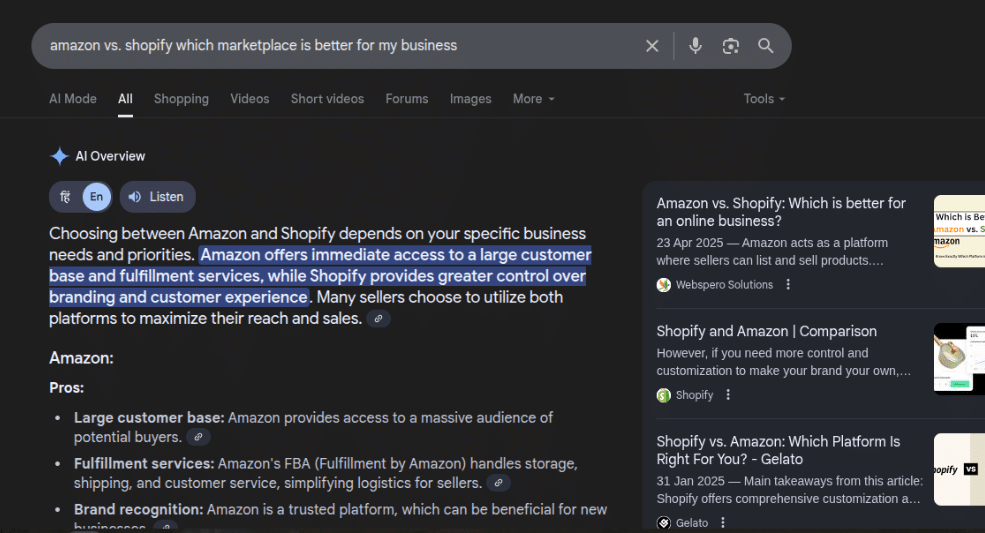Click the Shopify source logo icon

click(x=663, y=395)
